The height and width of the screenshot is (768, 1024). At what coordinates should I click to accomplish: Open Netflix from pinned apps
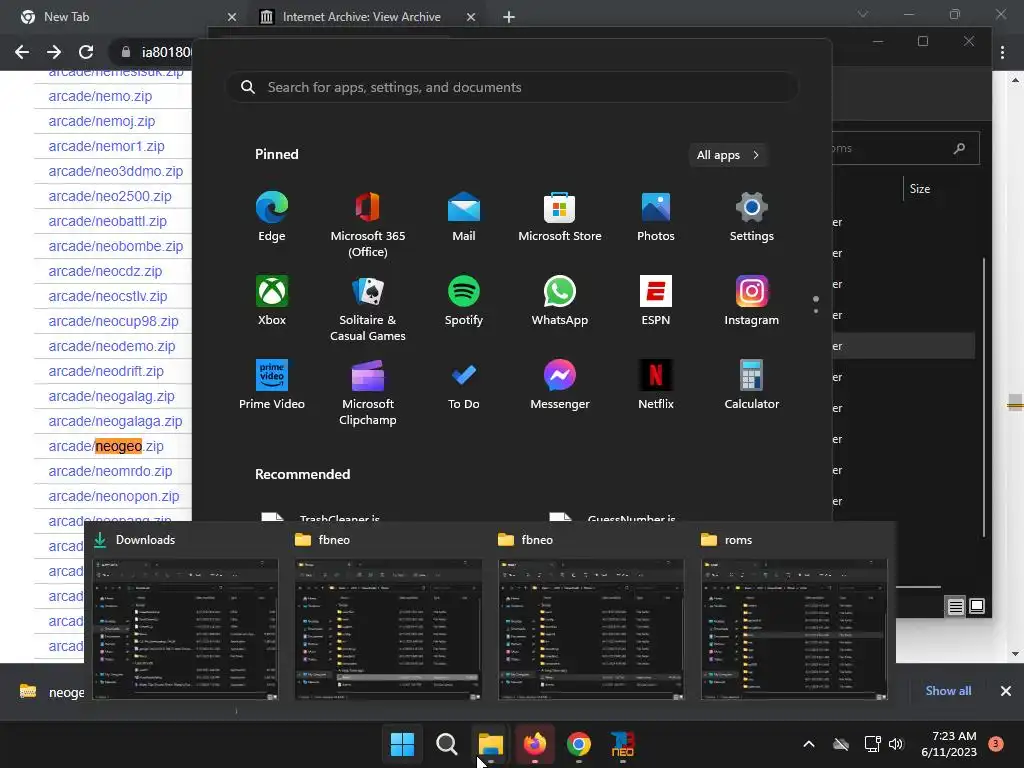click(x=656, y=385)
